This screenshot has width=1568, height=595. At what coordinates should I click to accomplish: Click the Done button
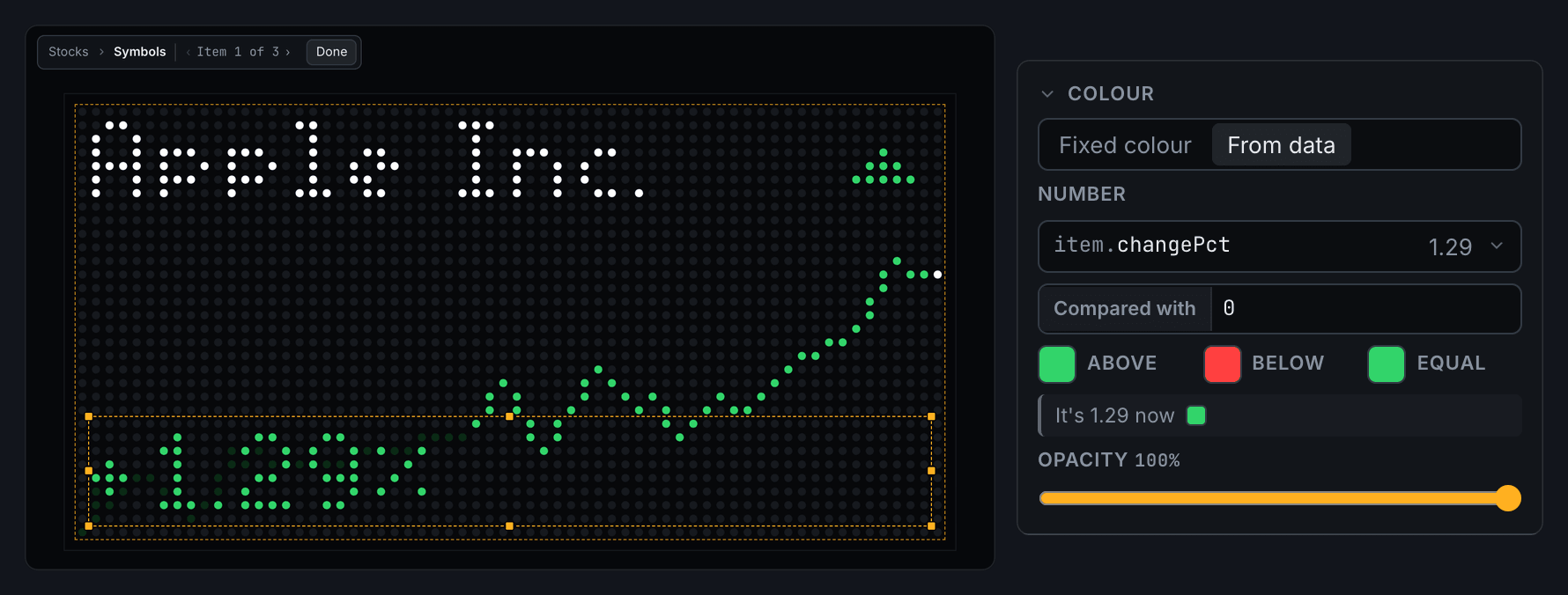point(331,52)
